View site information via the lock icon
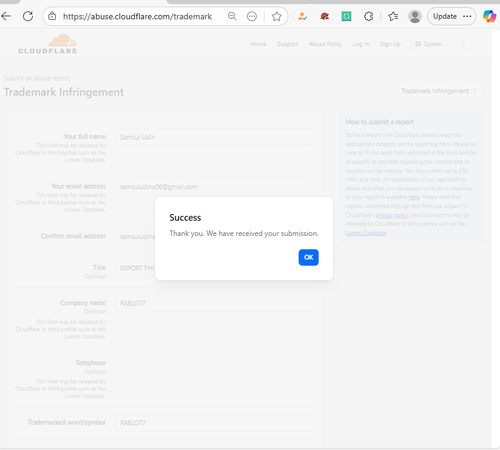 pyautogui.click(x=52, y=16)
